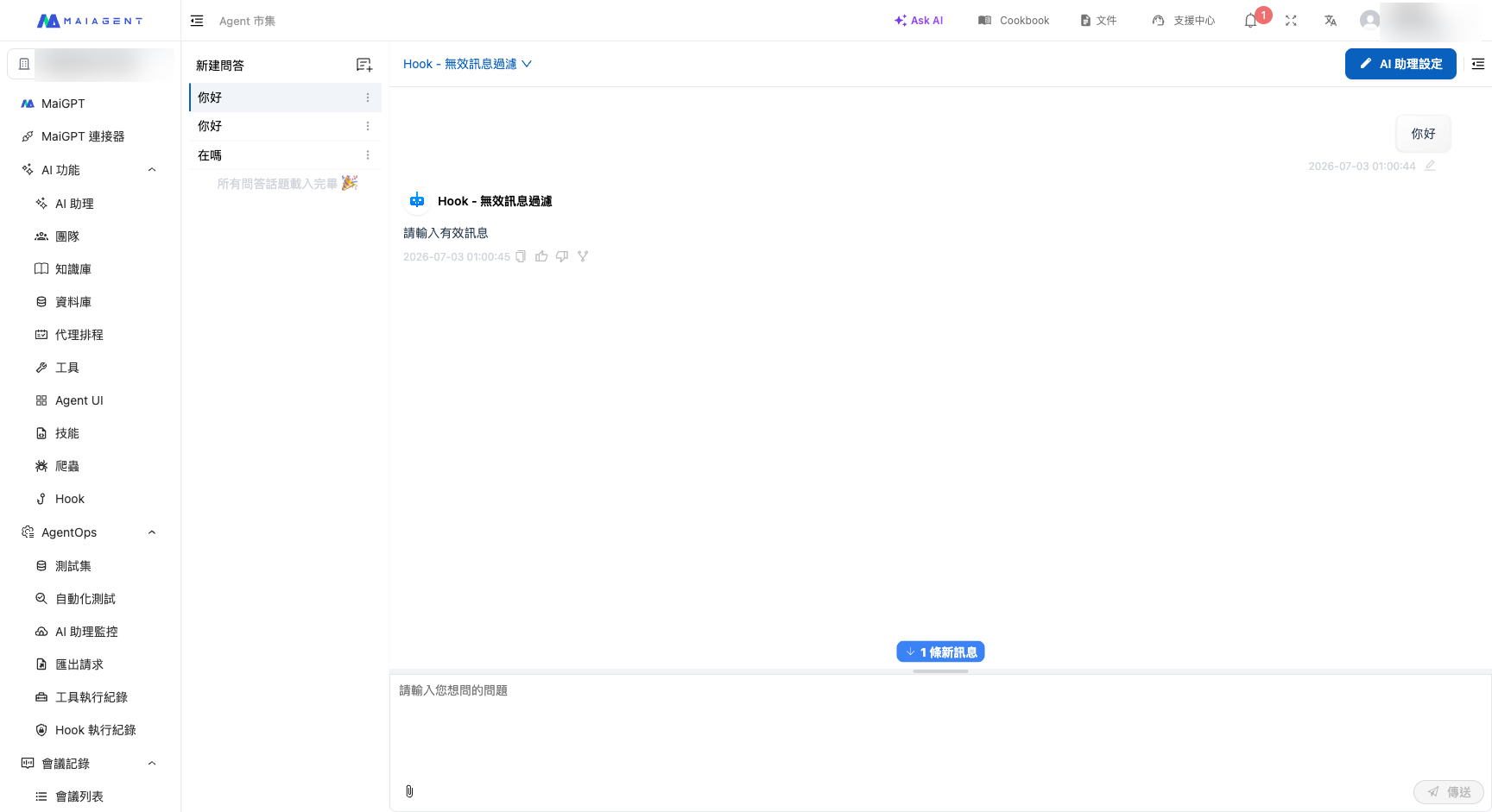Open Ask AI assistant
Viewport: 1492px width, 812px height.
click(919, 21)
